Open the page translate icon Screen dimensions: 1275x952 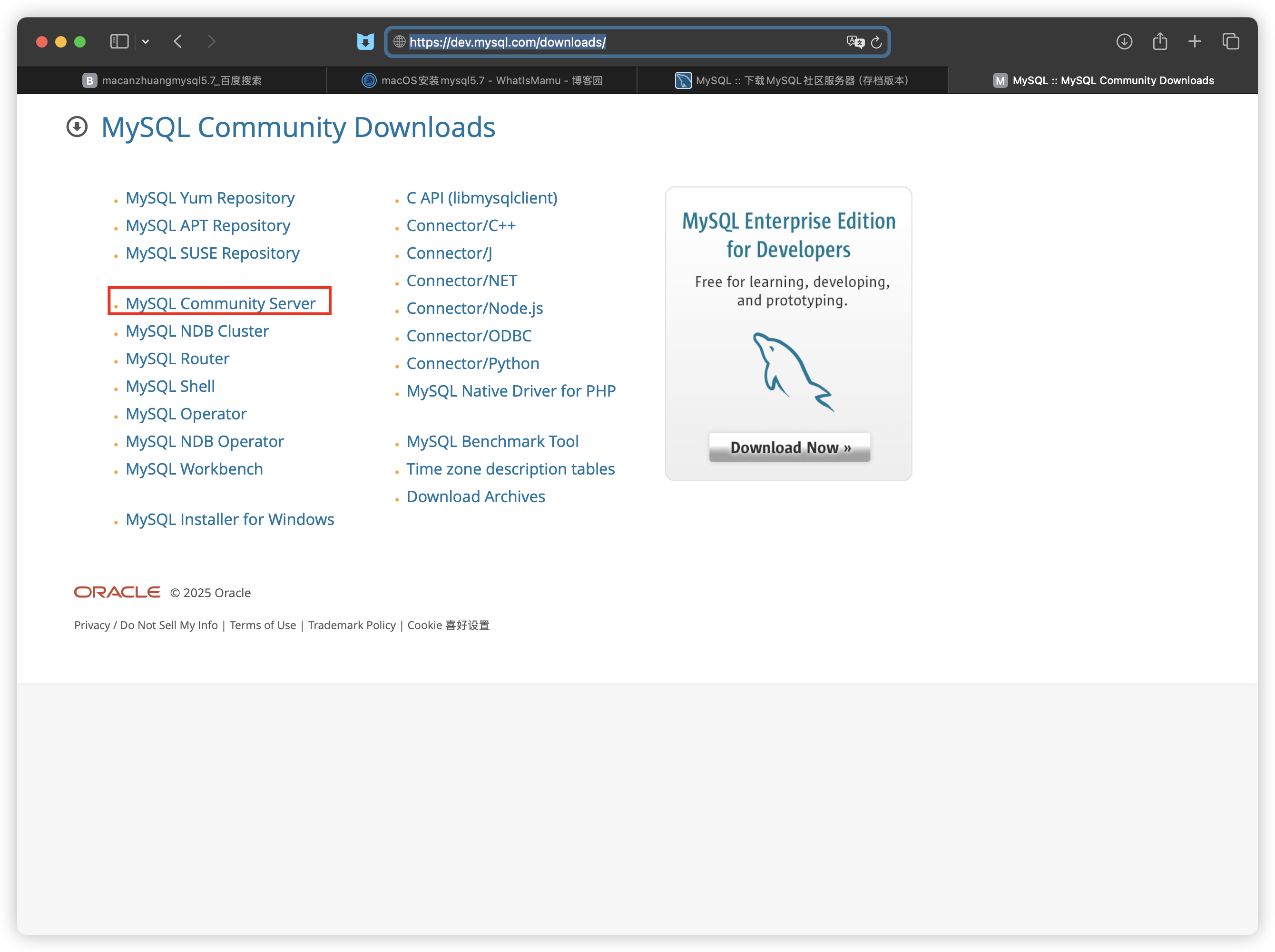(x=855, y=41)
